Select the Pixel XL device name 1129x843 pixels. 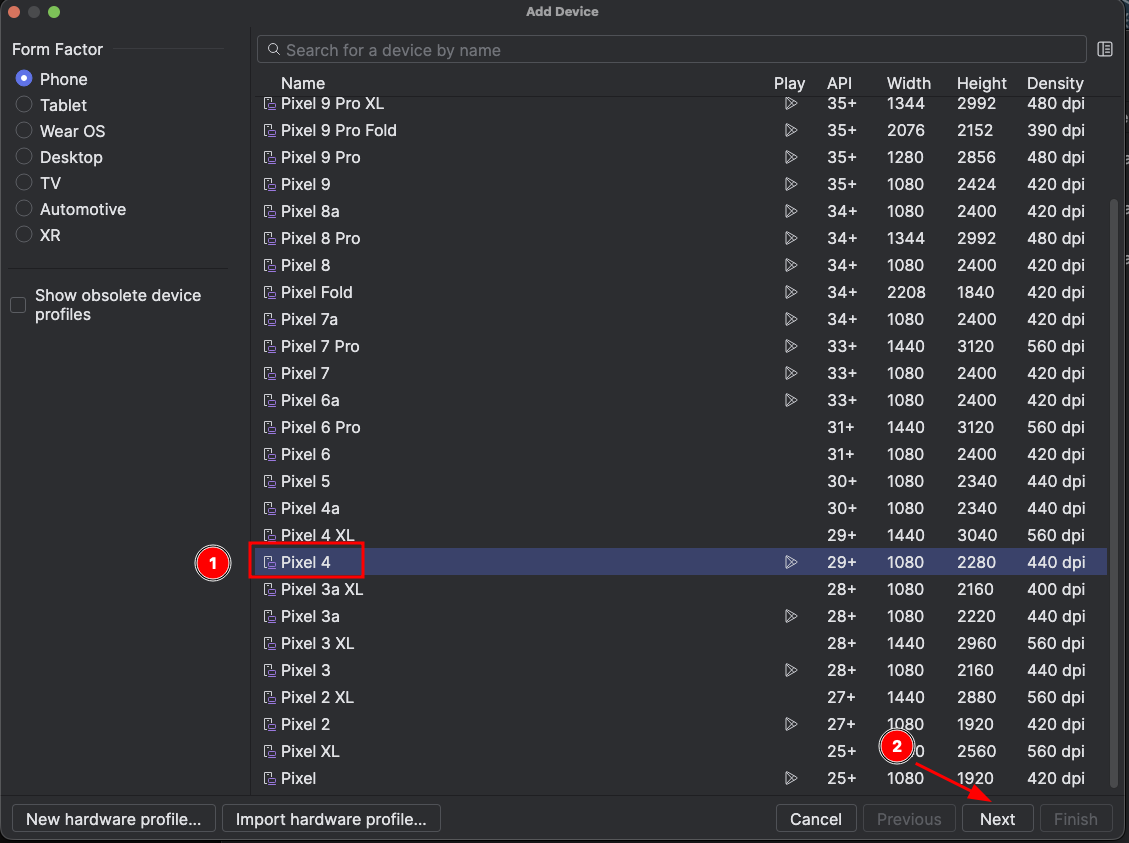[x=310, y=751]
